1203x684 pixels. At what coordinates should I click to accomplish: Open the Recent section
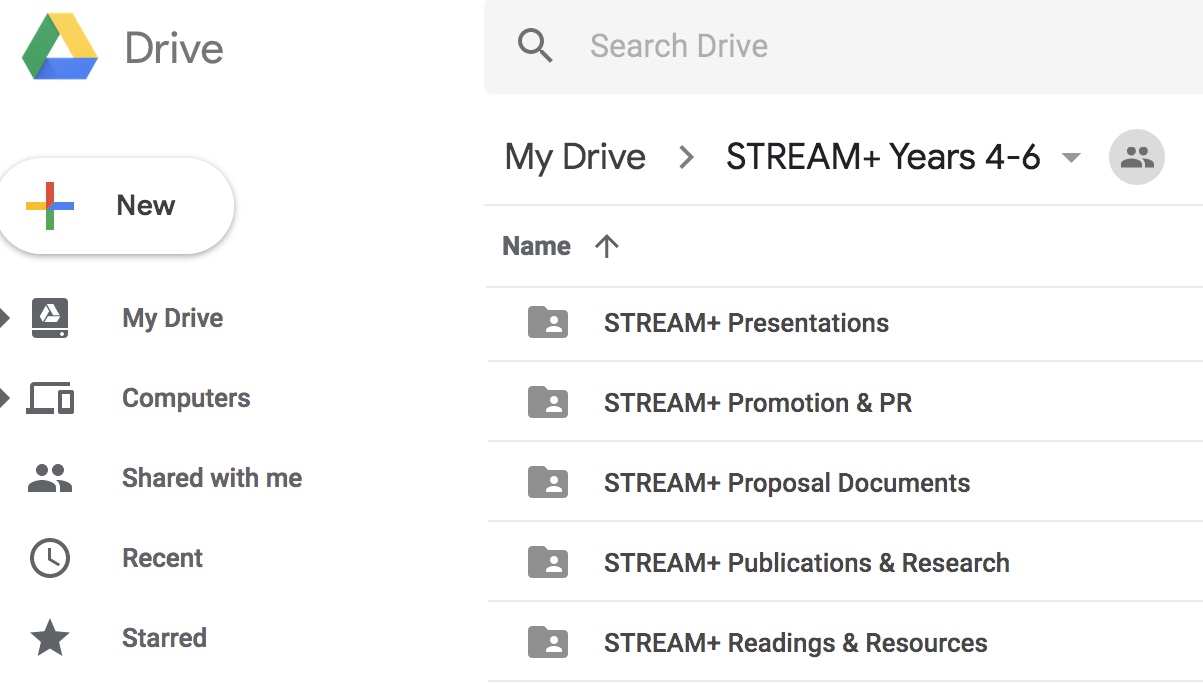point(162,558)
